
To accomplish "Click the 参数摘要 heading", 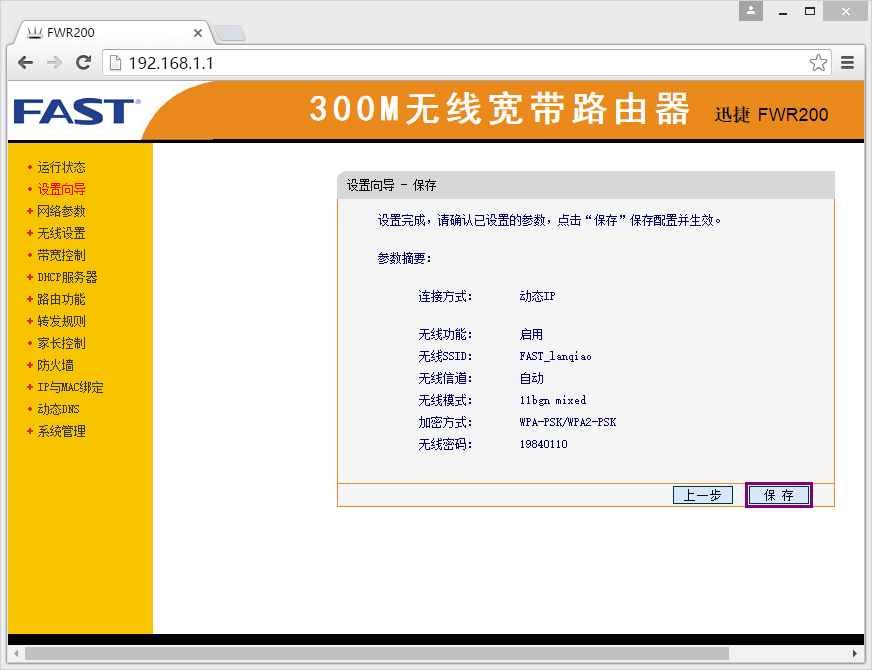I will [x=404, y=259].
